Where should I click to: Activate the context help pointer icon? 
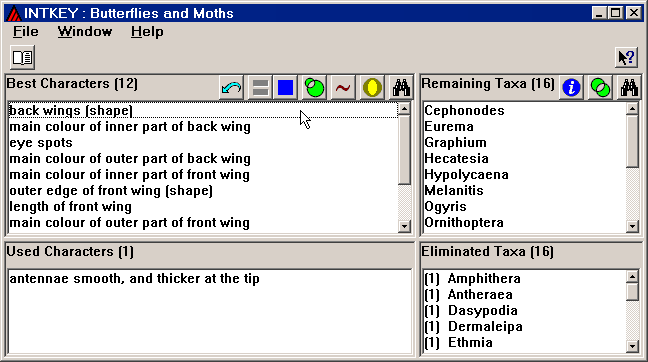tap(627, 57)
